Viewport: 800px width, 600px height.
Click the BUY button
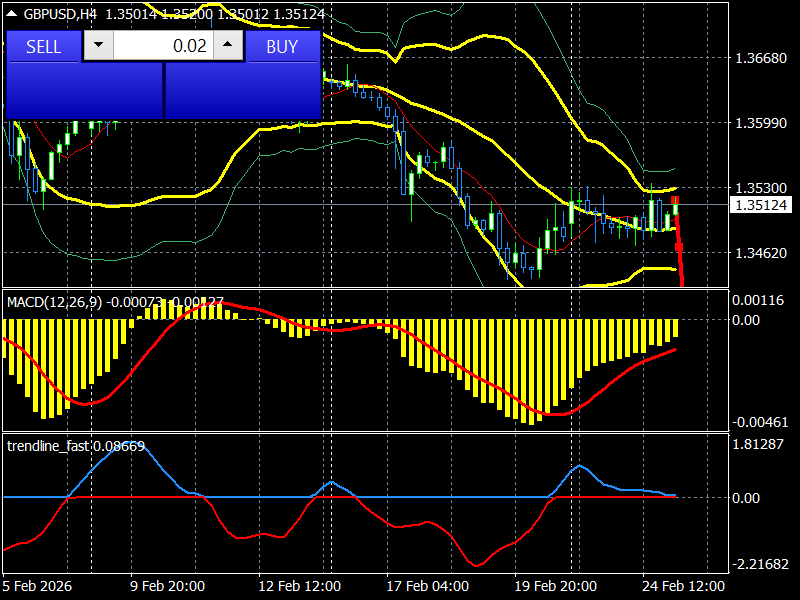click(x=282, y=46)
